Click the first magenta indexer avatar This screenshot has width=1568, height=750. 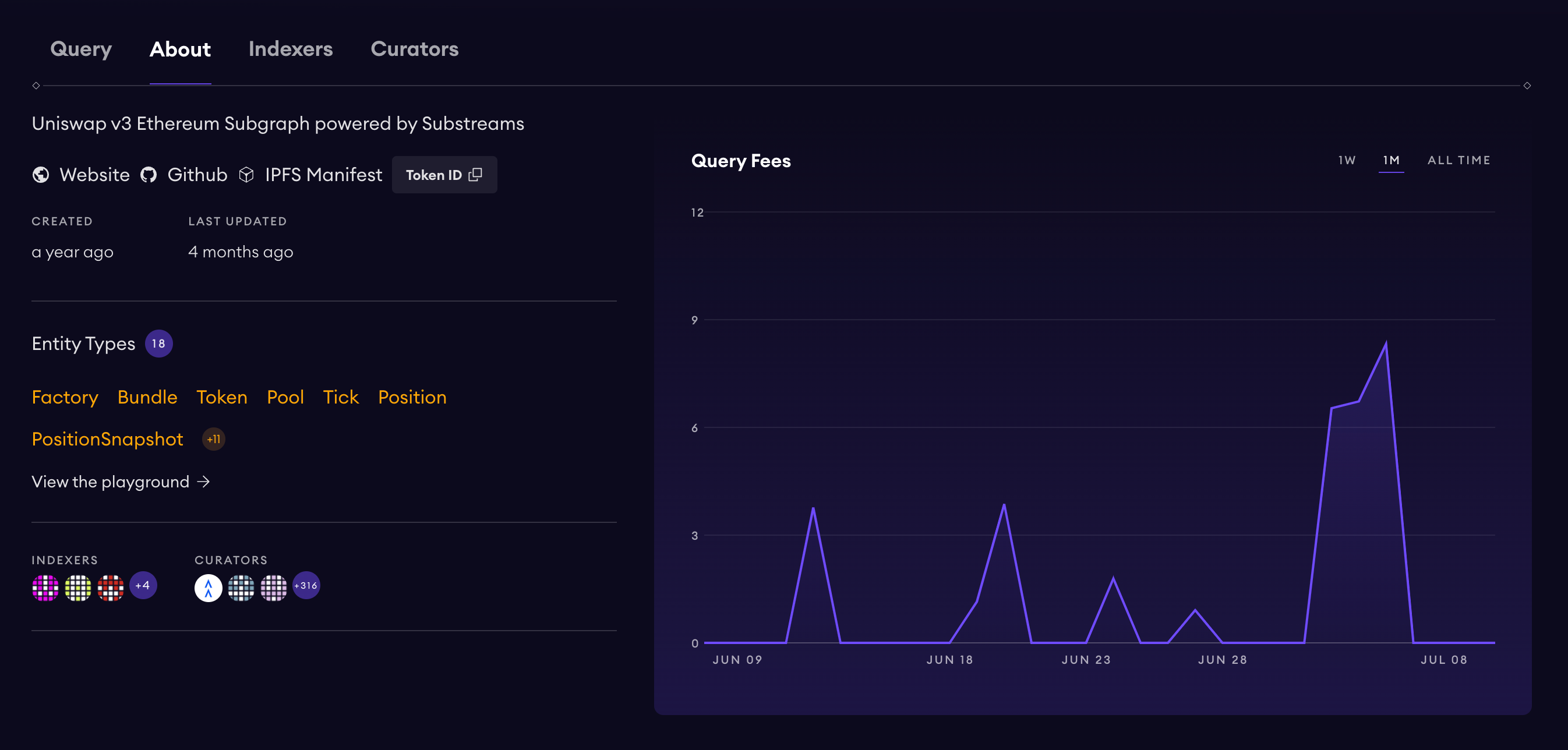(45, 588)
